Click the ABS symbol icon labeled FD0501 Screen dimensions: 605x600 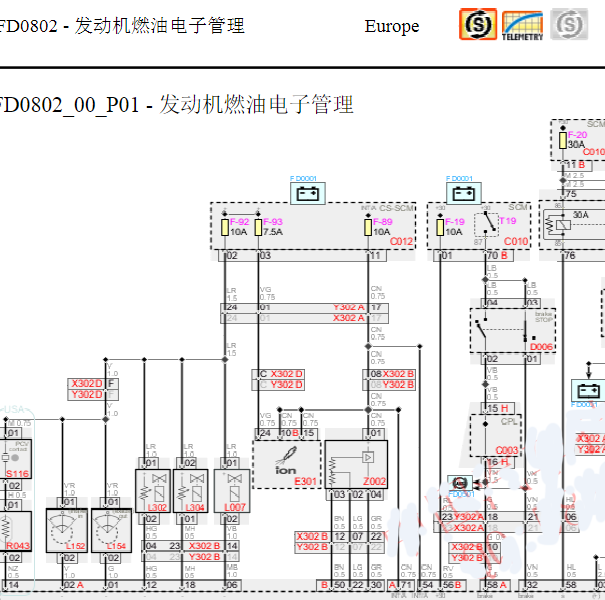[x=460, y=483]
